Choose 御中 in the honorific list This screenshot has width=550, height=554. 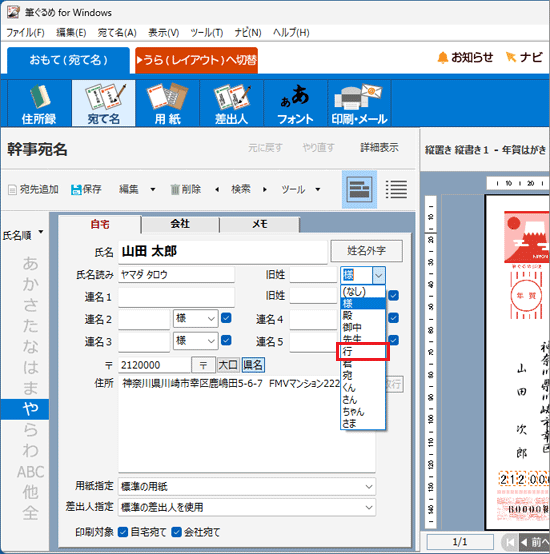(363, 327)
